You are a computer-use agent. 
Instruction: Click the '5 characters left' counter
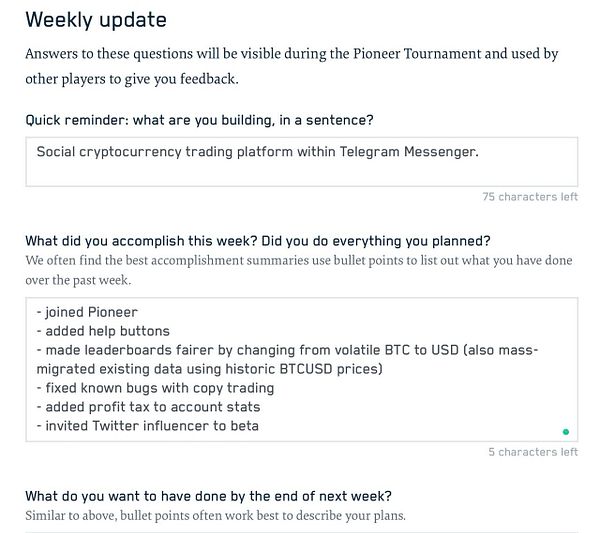tap(533, 452)
